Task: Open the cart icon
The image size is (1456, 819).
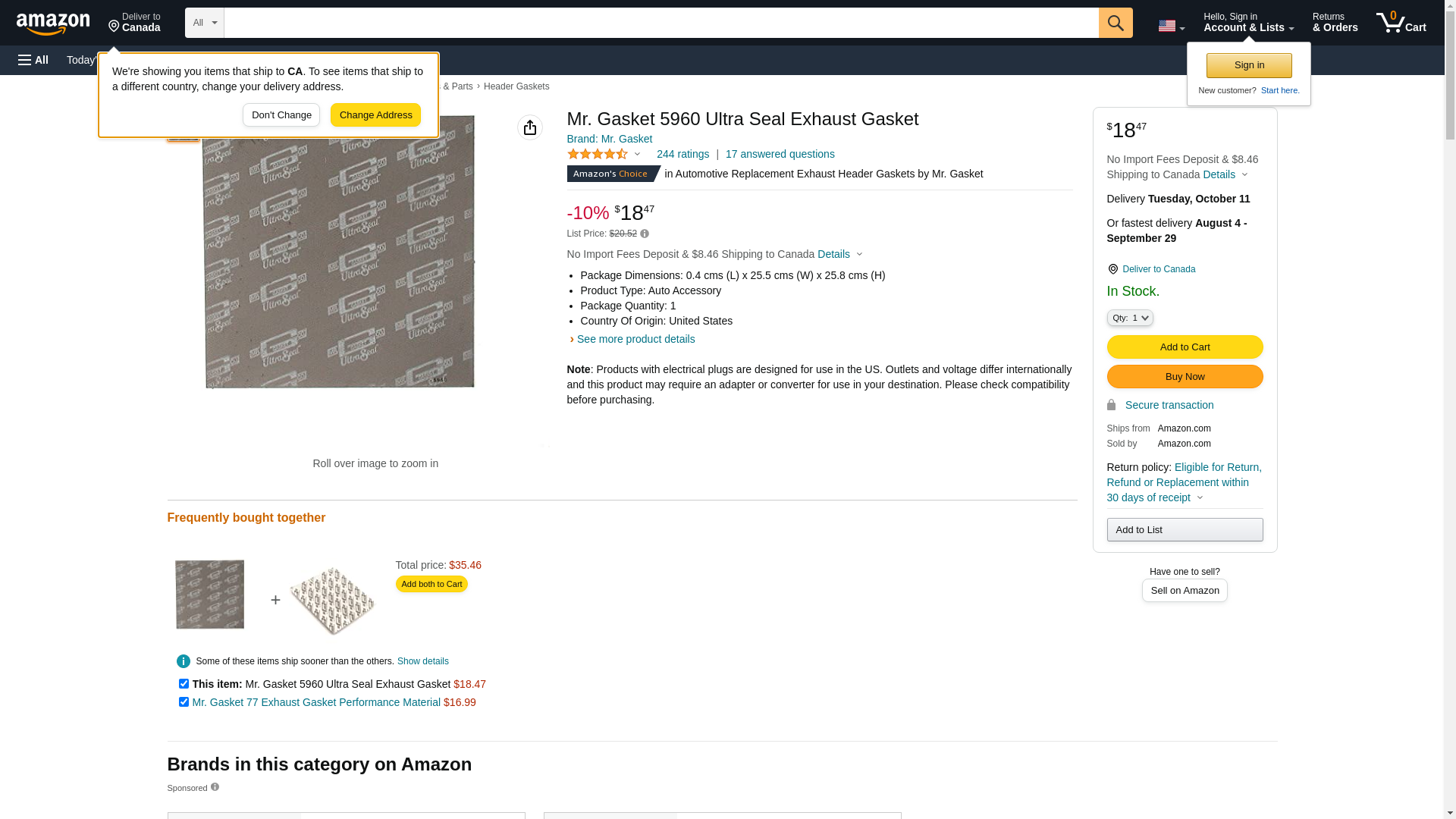Action: (x=1401, y=23)
